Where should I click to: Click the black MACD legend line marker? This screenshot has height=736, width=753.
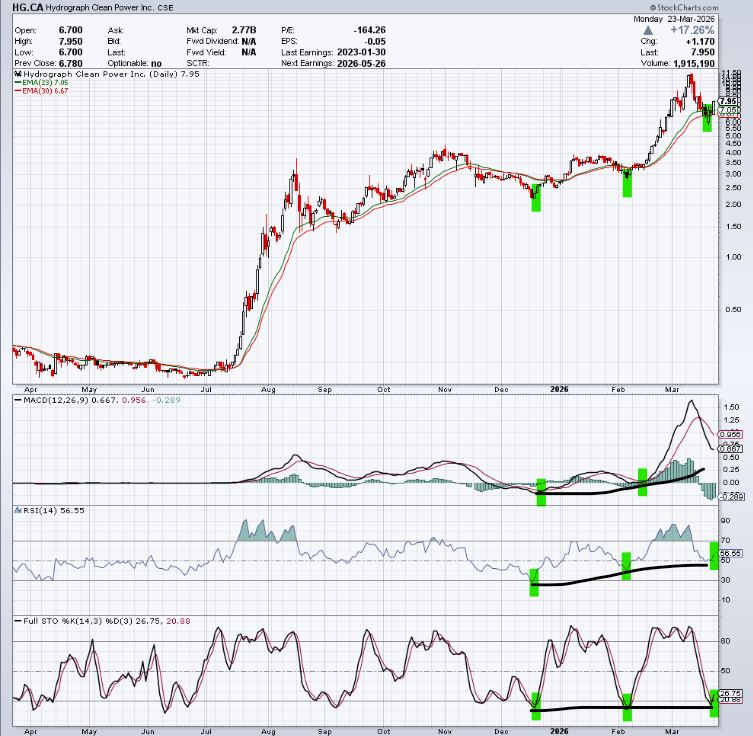coord(18,400)
